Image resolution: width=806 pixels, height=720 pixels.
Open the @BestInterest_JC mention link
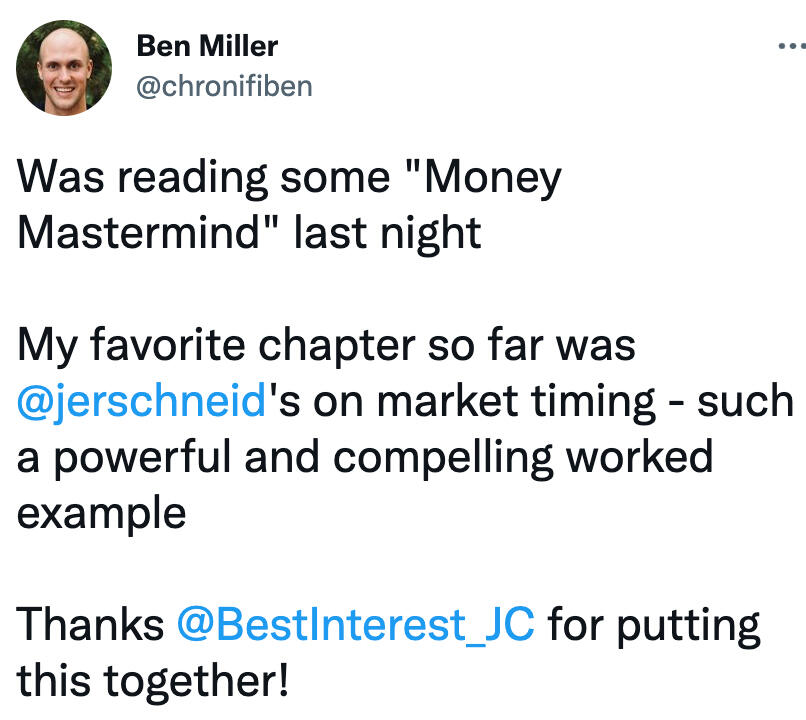(355, 625)
